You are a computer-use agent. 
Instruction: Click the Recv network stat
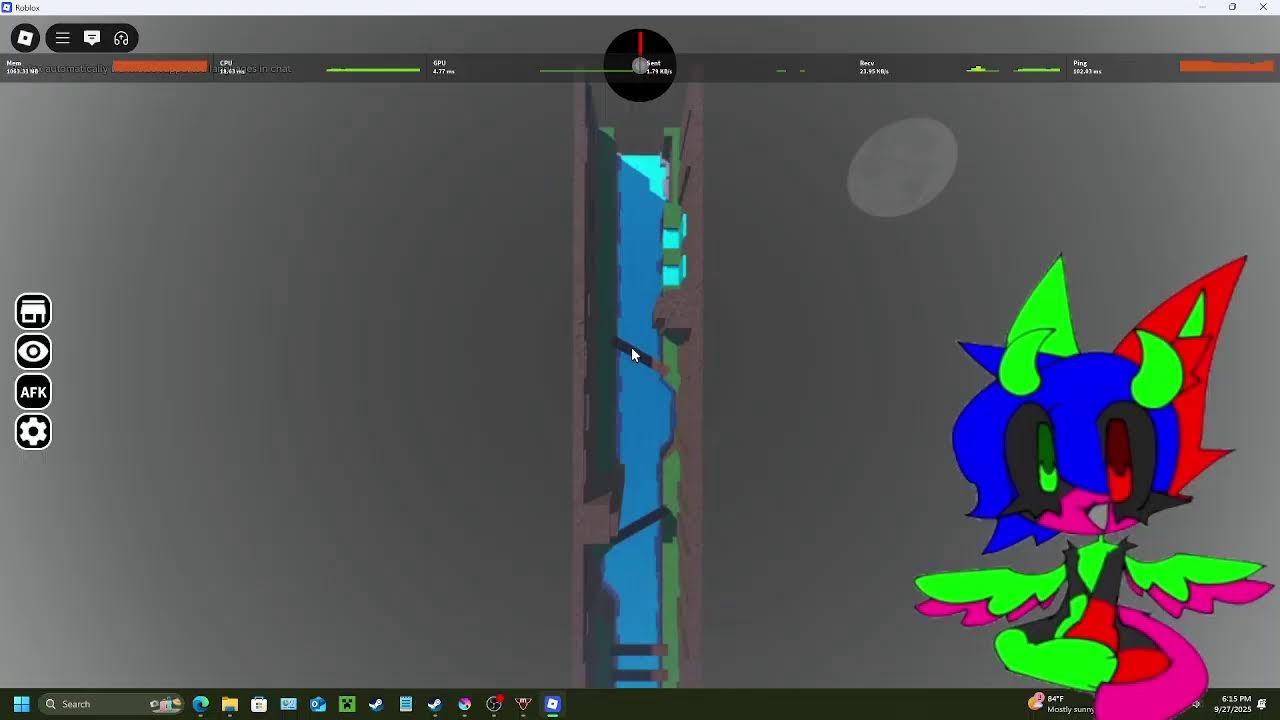[873, 67]
